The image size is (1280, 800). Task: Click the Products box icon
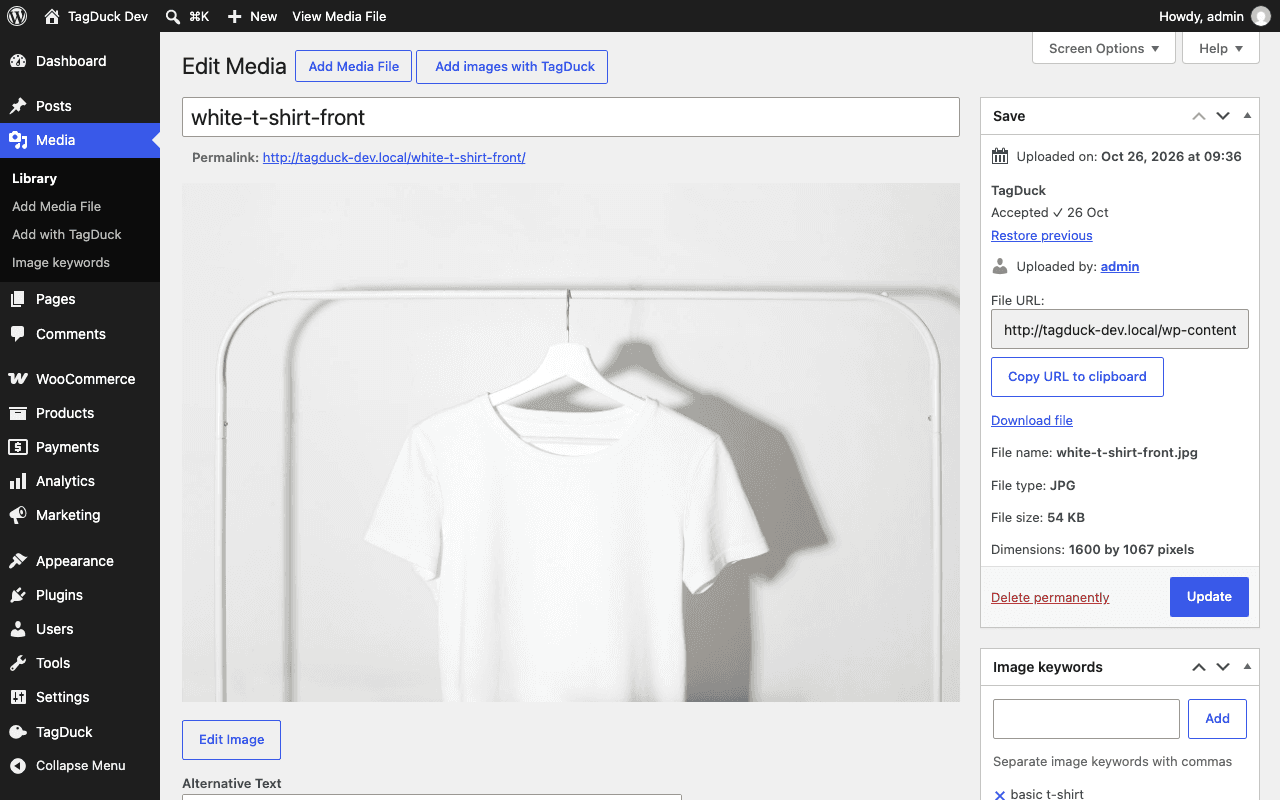[x=18, y=413]
